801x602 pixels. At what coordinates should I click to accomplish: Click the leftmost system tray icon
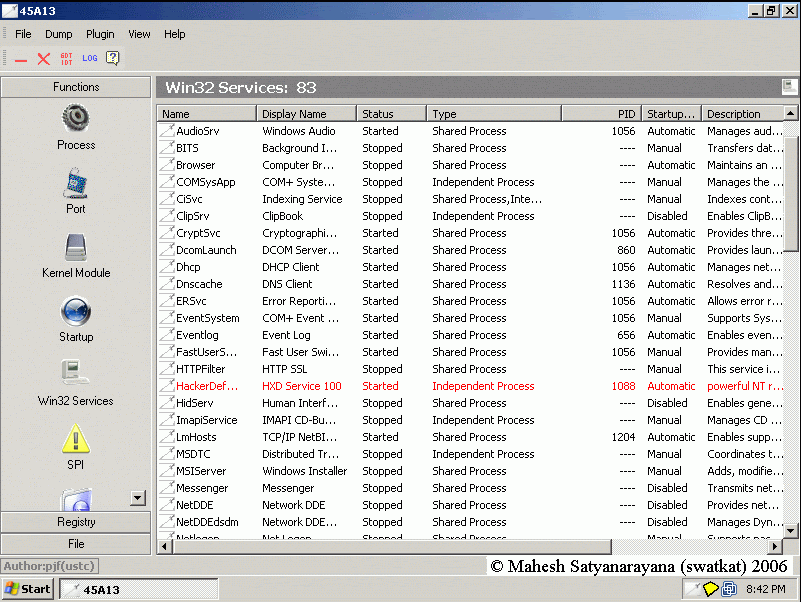point(692,589)
